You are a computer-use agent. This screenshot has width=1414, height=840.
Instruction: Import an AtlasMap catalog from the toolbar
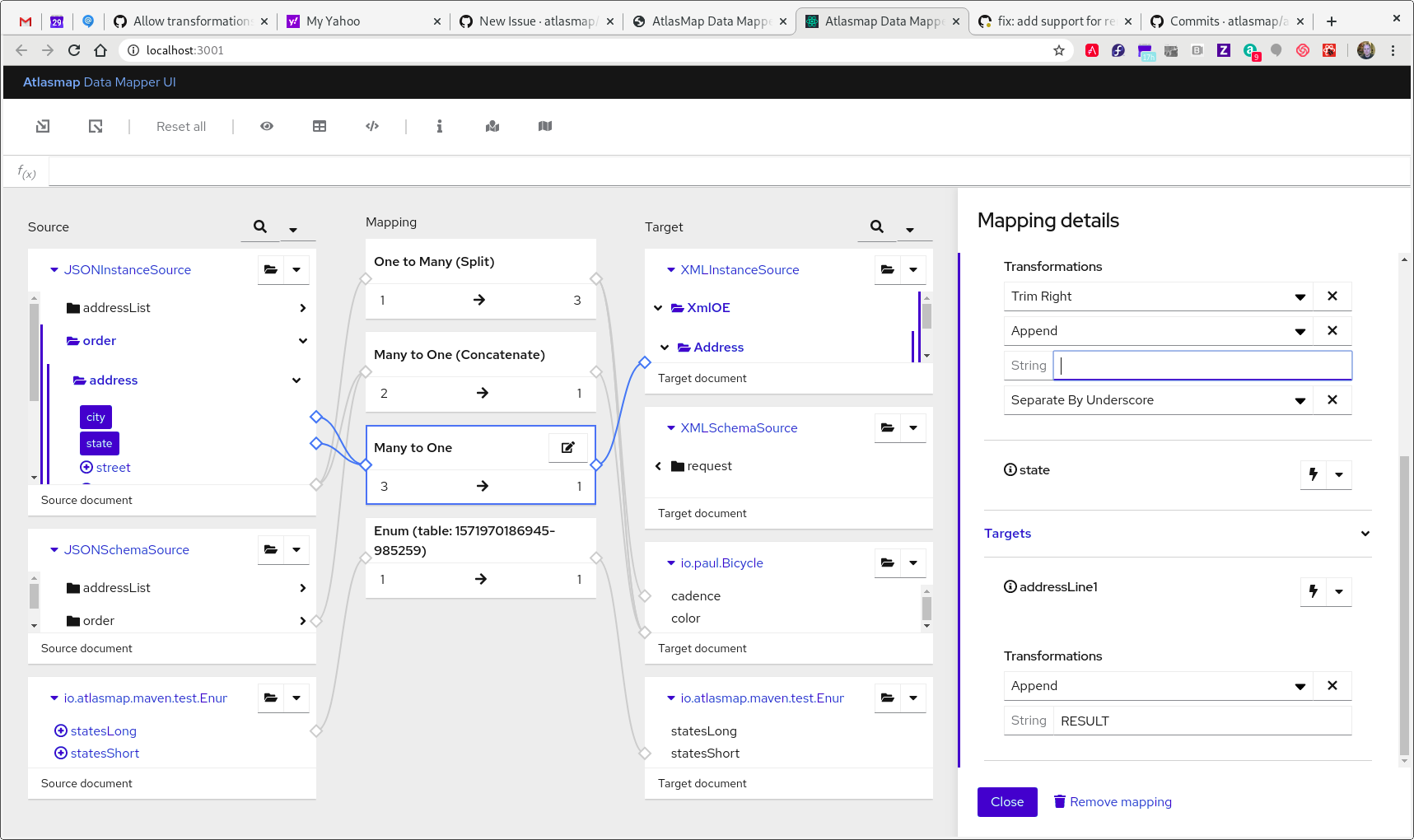click(42, 126)
